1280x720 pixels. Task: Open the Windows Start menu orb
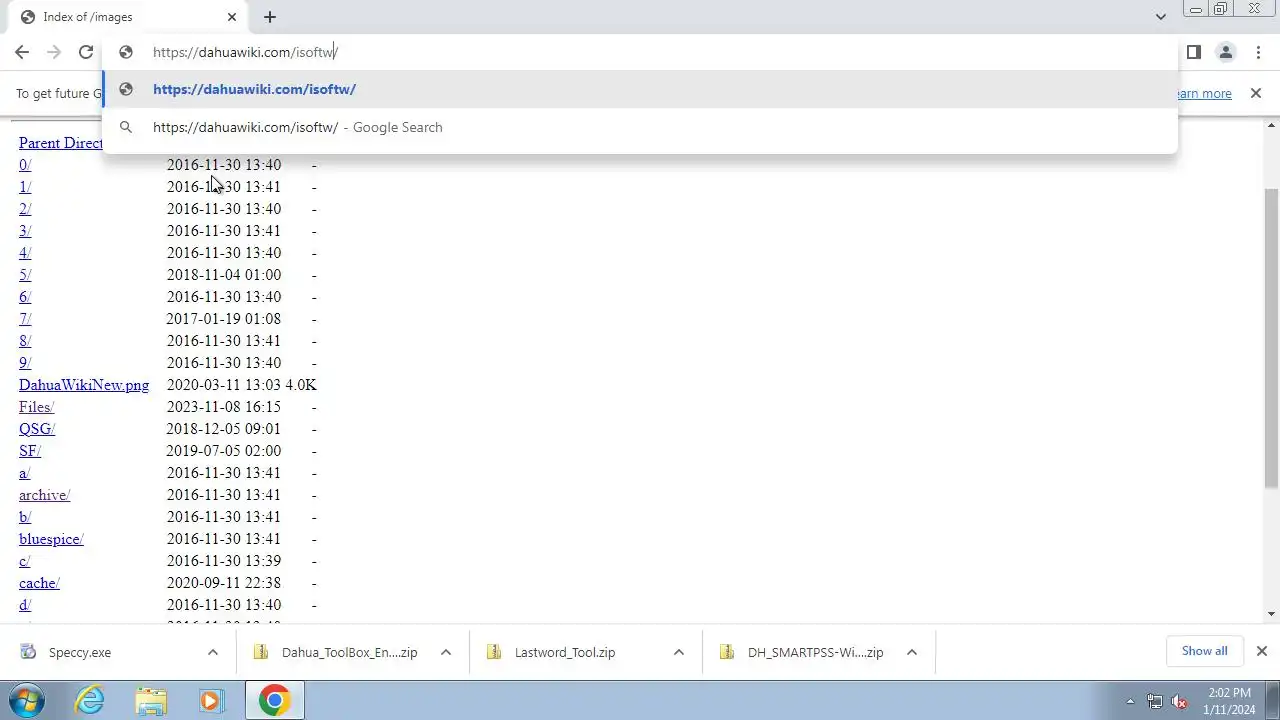coord(27,700)
